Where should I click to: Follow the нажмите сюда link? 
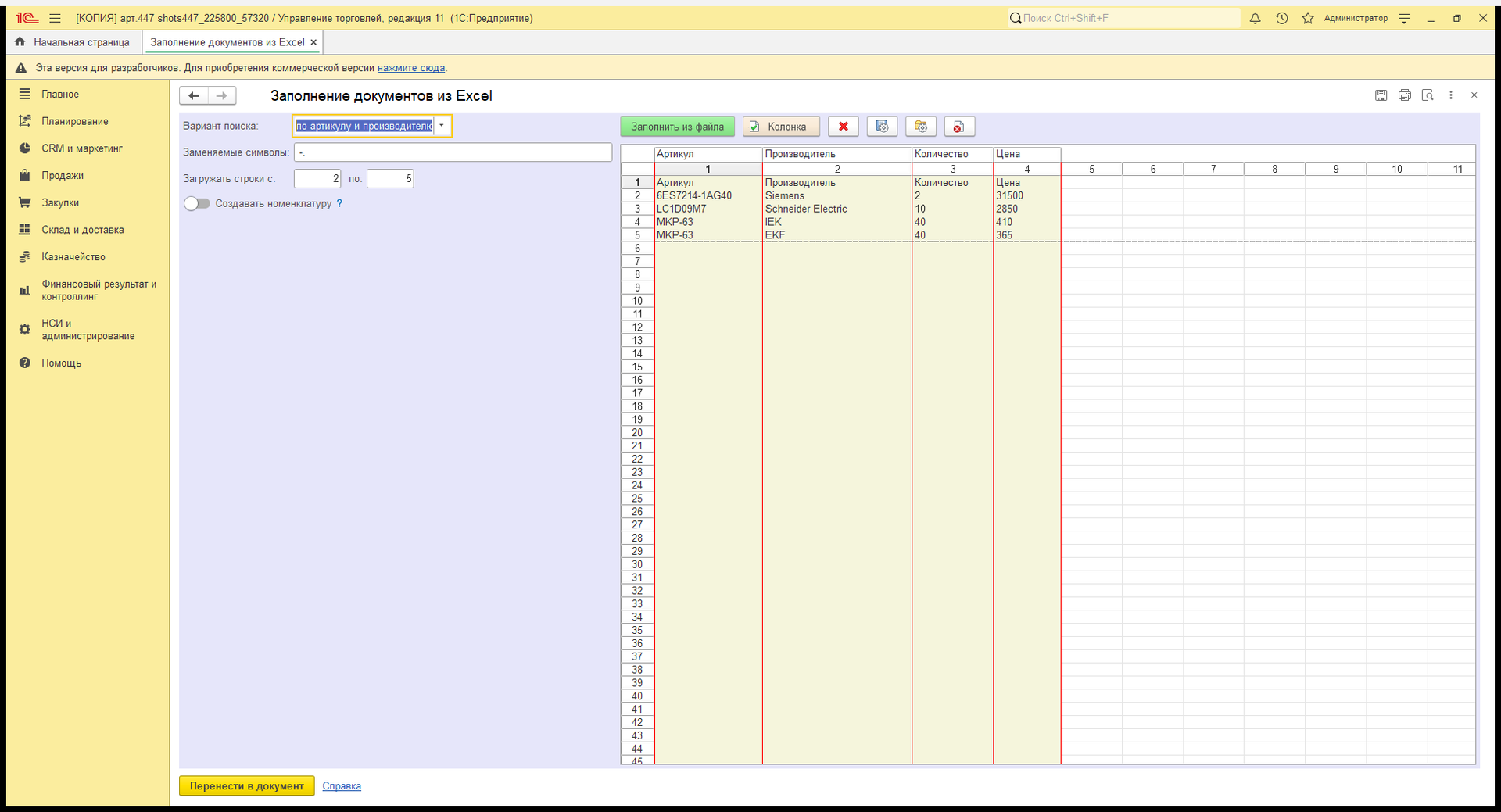[x=411, y=68]
